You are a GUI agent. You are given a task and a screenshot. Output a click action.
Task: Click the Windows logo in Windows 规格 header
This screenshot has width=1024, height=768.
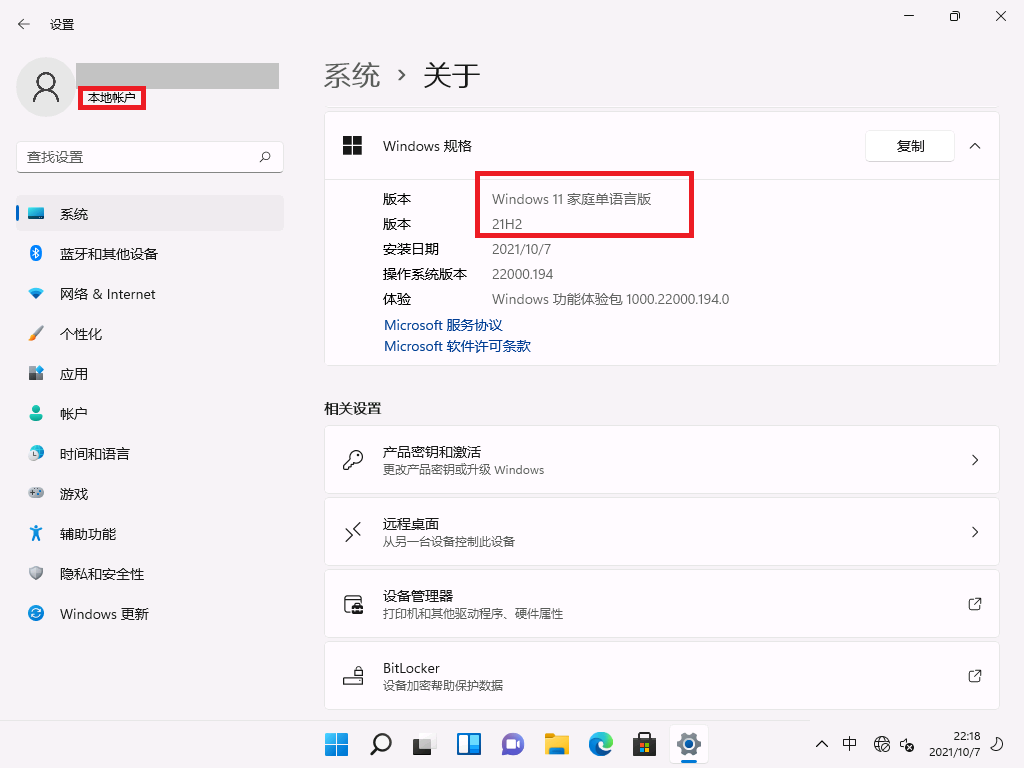pos(353,146)
